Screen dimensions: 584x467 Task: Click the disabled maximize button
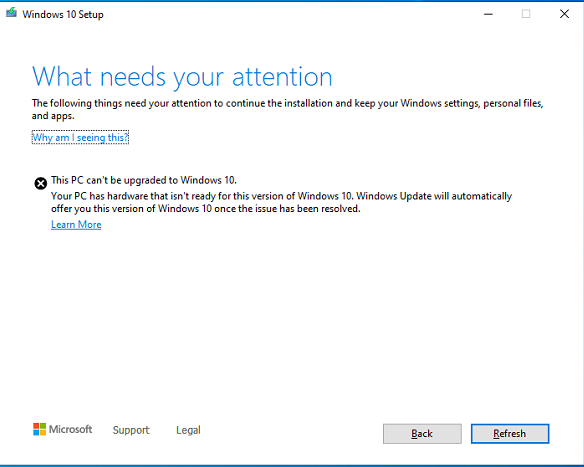pos(526,14)
